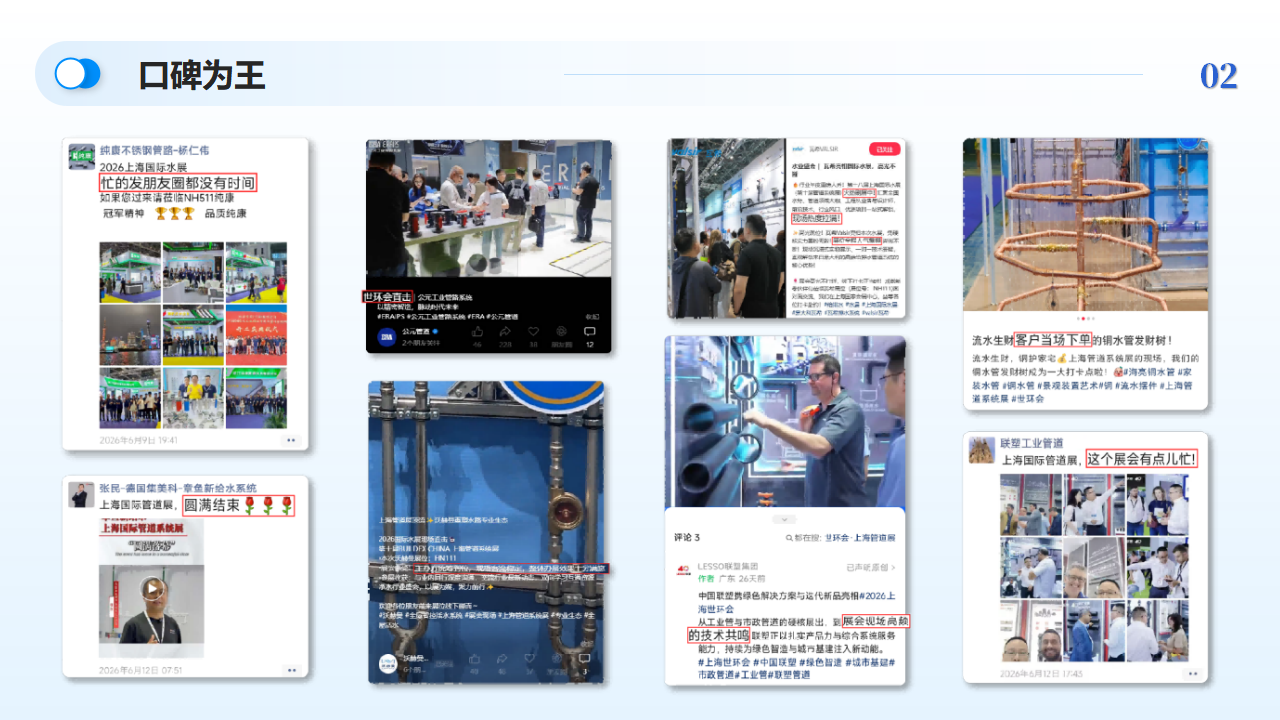The width and height of the screenshot is (1280, 720).
Task: Click the red 已关注 follow button
Action: pyautogui.click(x=884, y=149)
